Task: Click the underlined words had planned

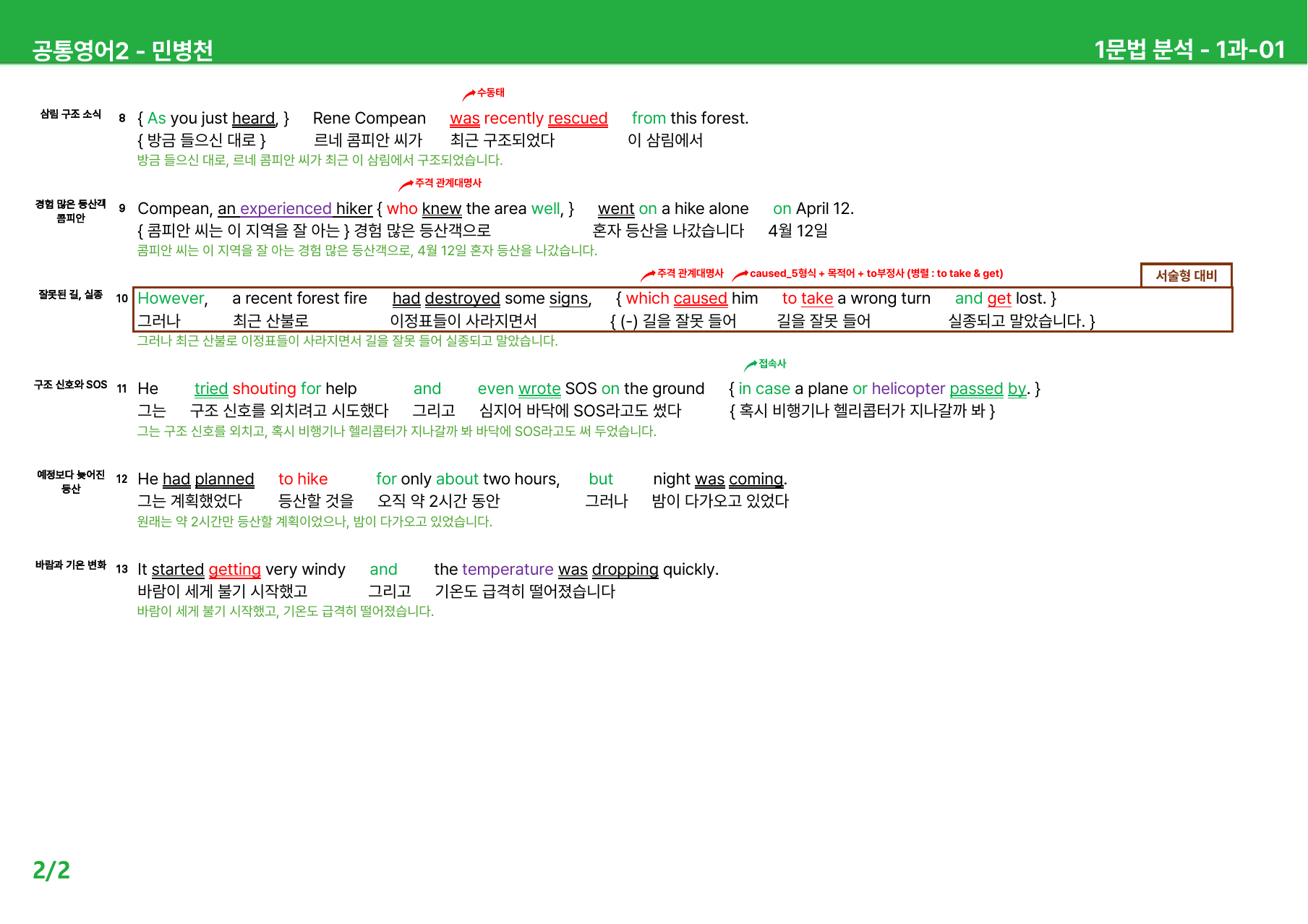Action: (208, 479)
